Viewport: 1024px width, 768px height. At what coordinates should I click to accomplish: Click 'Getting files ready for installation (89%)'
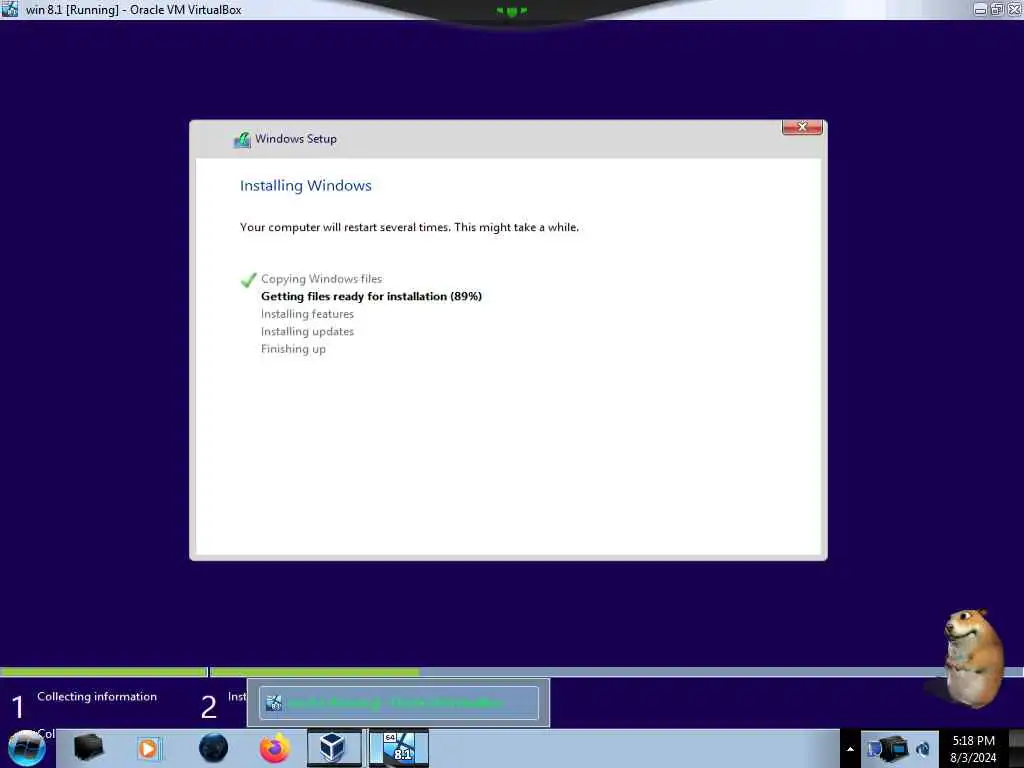(x=372, y=296)
